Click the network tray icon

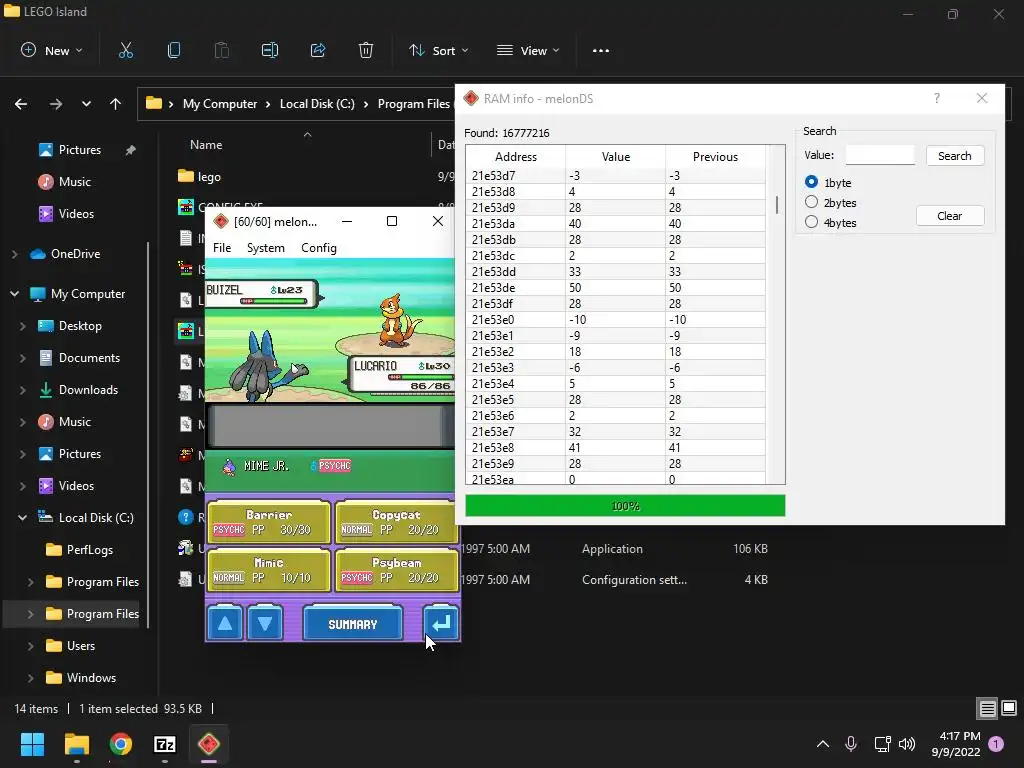click(x=882, y=743)
